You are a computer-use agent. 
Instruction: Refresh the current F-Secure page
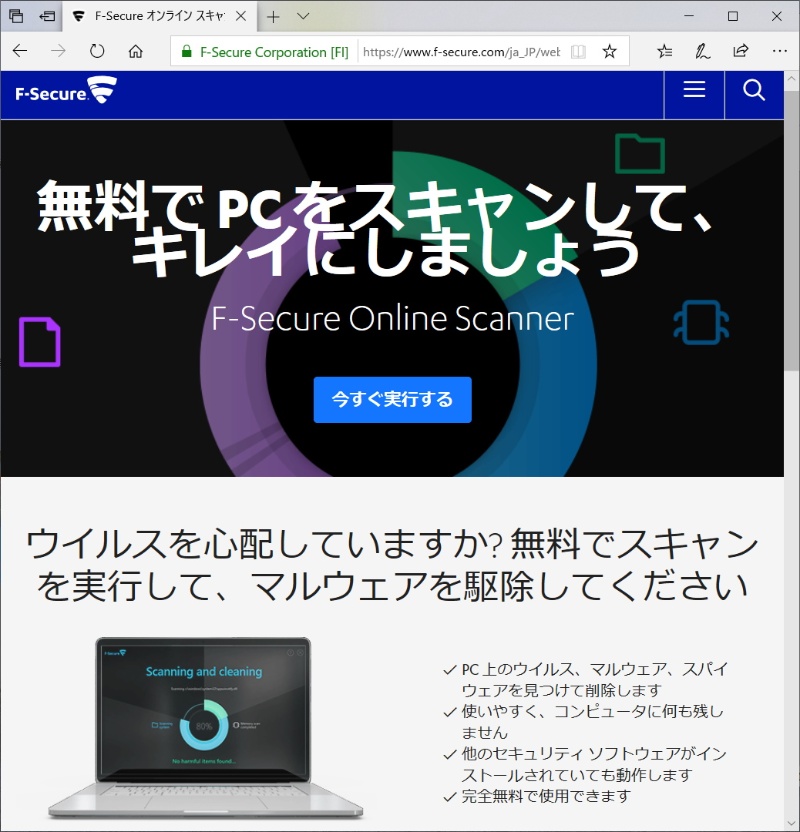97,51
